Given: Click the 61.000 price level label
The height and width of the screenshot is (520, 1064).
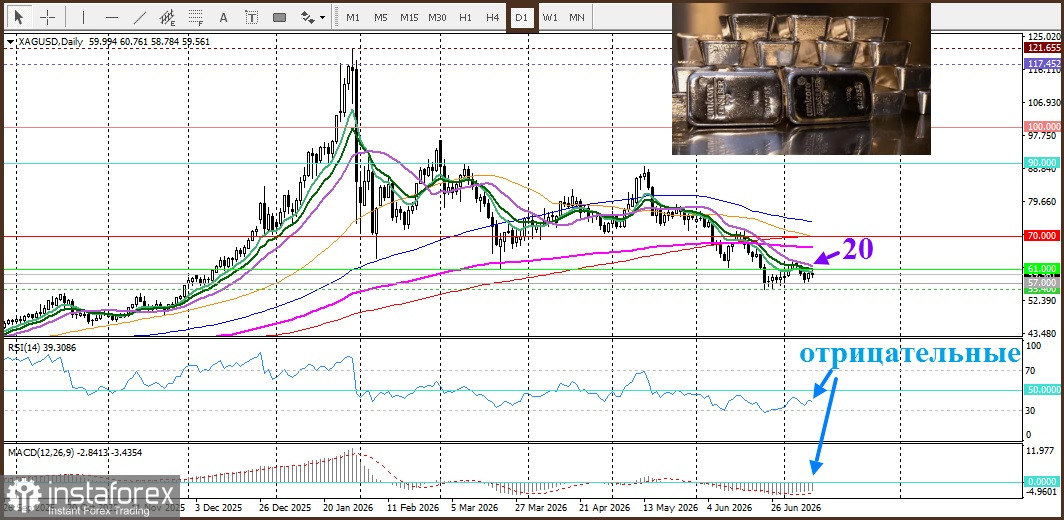Looking at the screenshot, I should [1044, 269].
